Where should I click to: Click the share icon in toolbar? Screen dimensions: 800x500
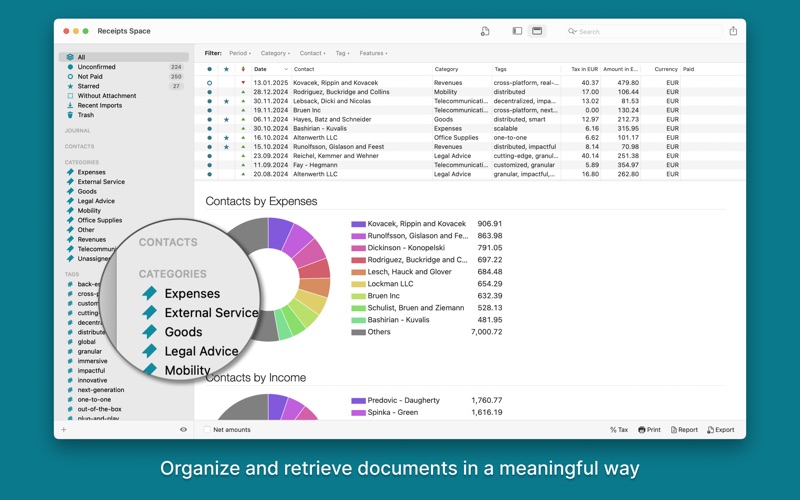[733, 31]
